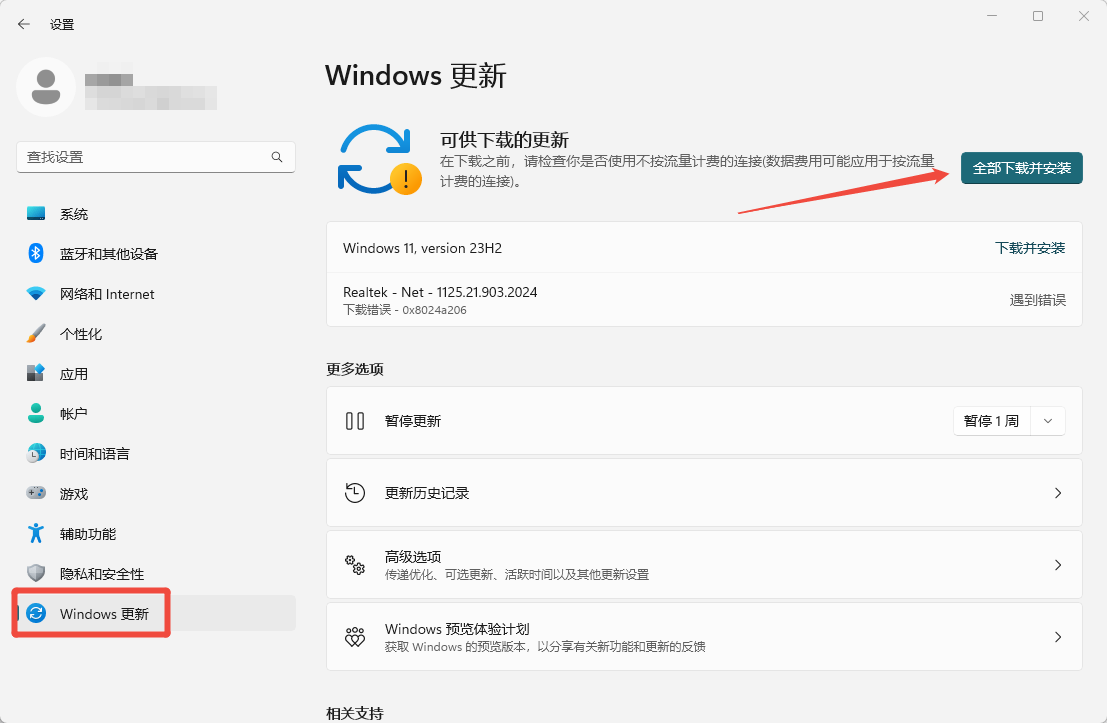Click the System monitor icon
Viewport: 1107px width, 723px height.
click(x=36, y=214)
